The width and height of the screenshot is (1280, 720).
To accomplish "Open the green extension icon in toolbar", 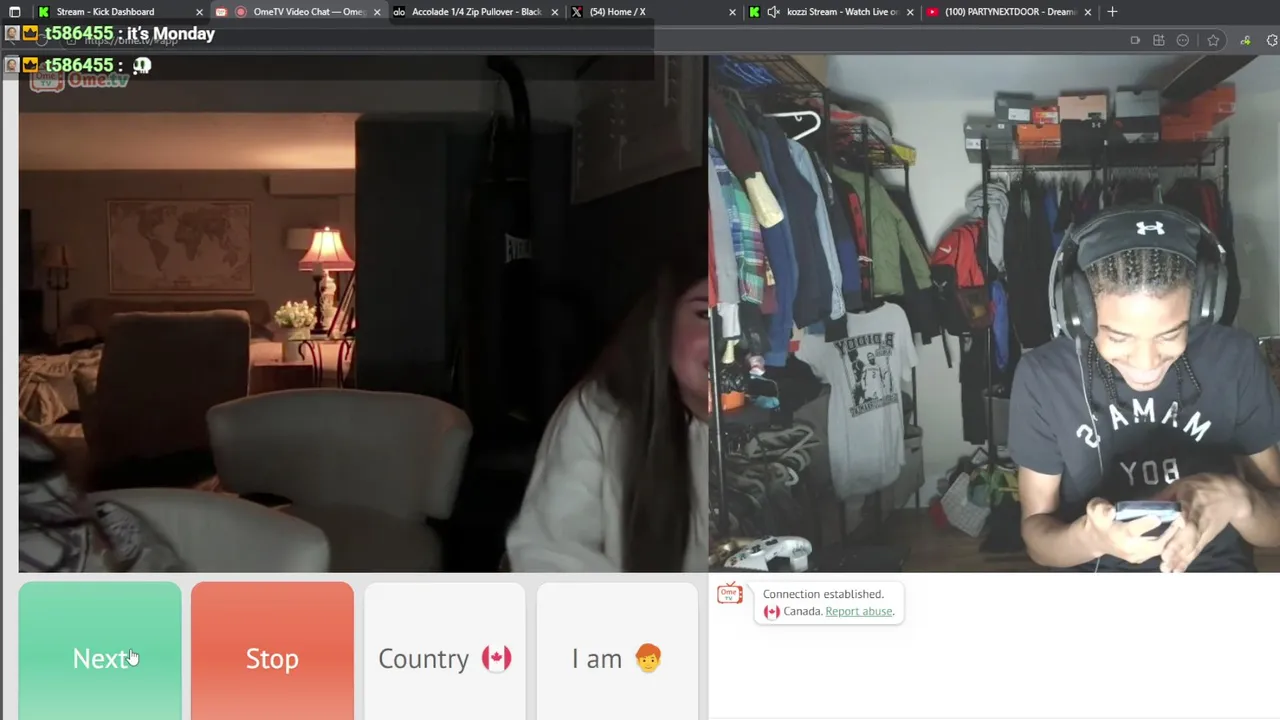I will point(1245,40).
